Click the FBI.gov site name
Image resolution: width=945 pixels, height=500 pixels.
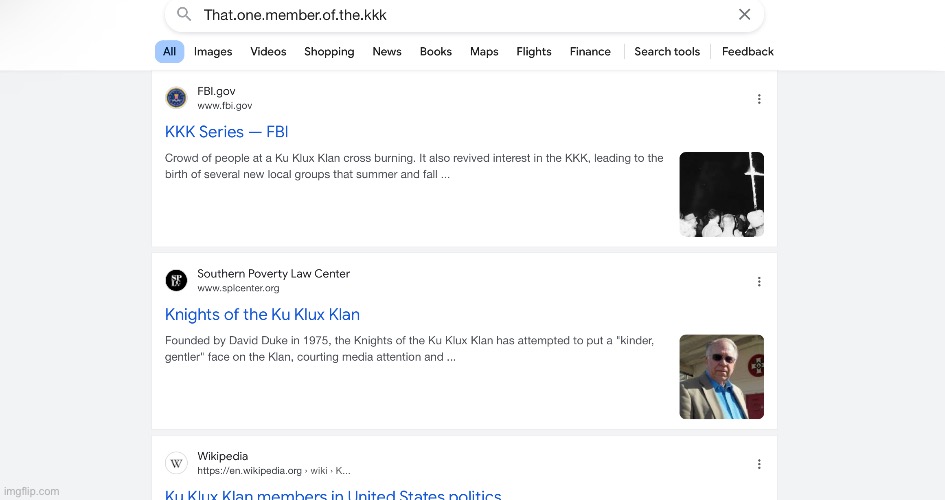pos(216,91)
